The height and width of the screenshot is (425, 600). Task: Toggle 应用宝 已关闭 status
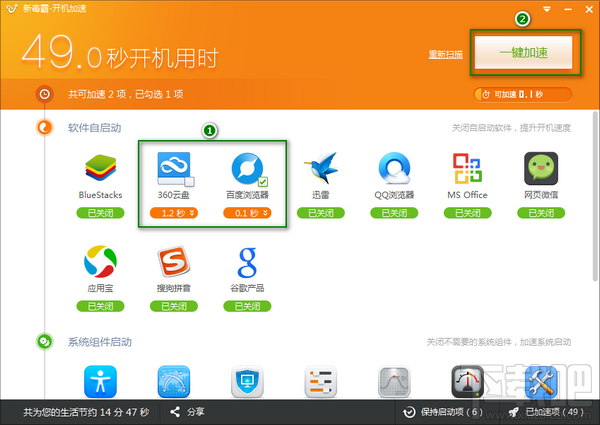[x=100, y=306]
